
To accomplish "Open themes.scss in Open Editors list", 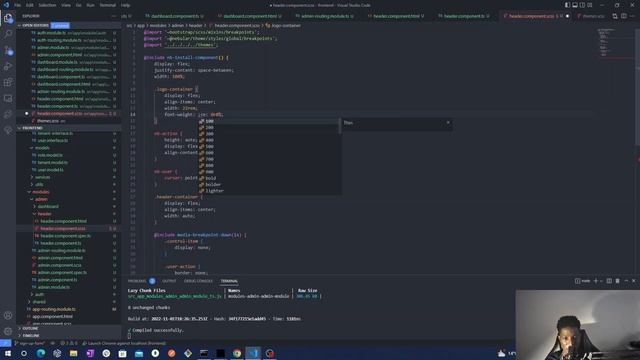I will (48, 121).
